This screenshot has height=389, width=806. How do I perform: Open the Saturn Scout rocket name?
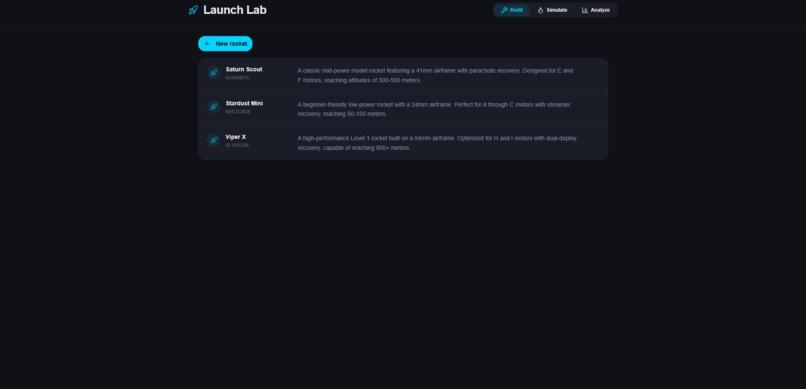coord(244,69)
